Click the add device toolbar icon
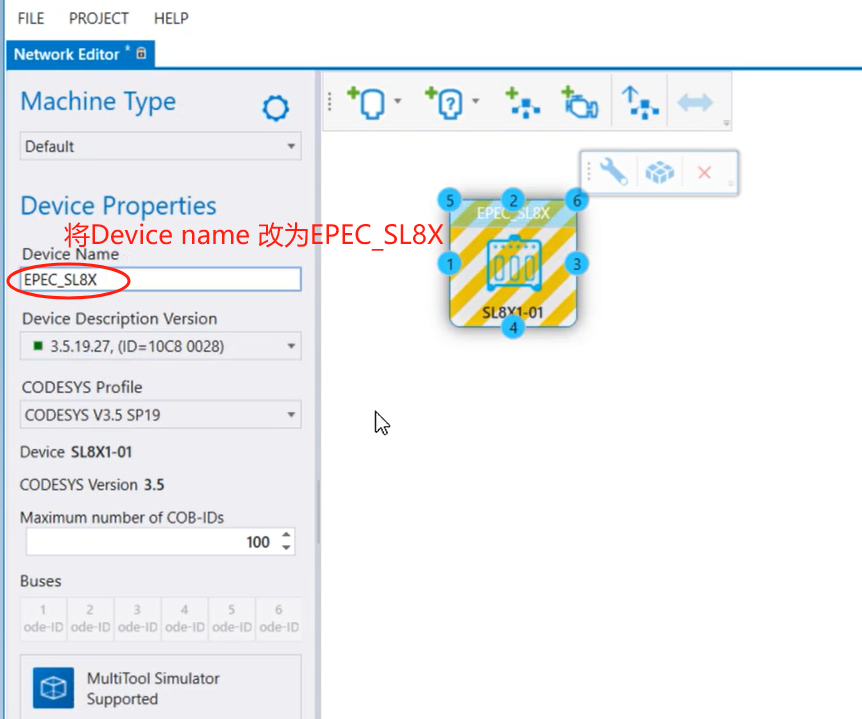Viewport: 862px width, 719px height. (367, 103)
